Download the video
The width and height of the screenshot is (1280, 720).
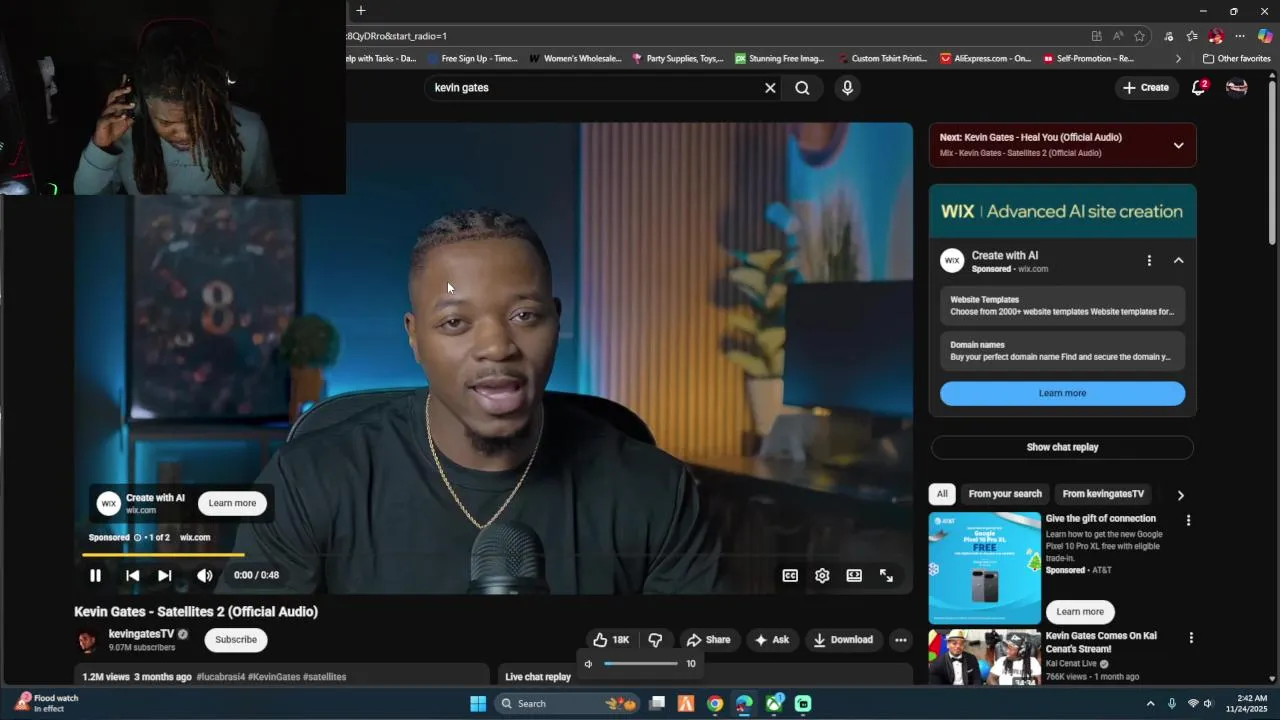click(843, 640)
